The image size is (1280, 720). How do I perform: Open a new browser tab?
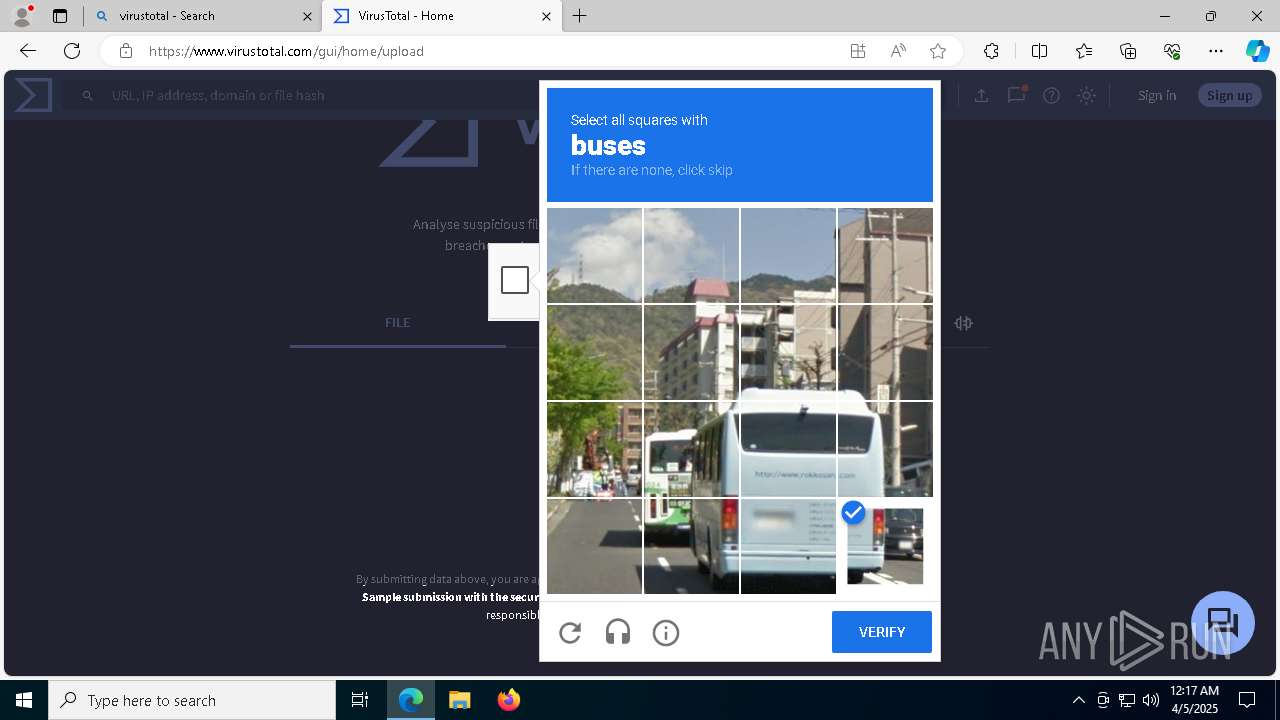point(580,16)
